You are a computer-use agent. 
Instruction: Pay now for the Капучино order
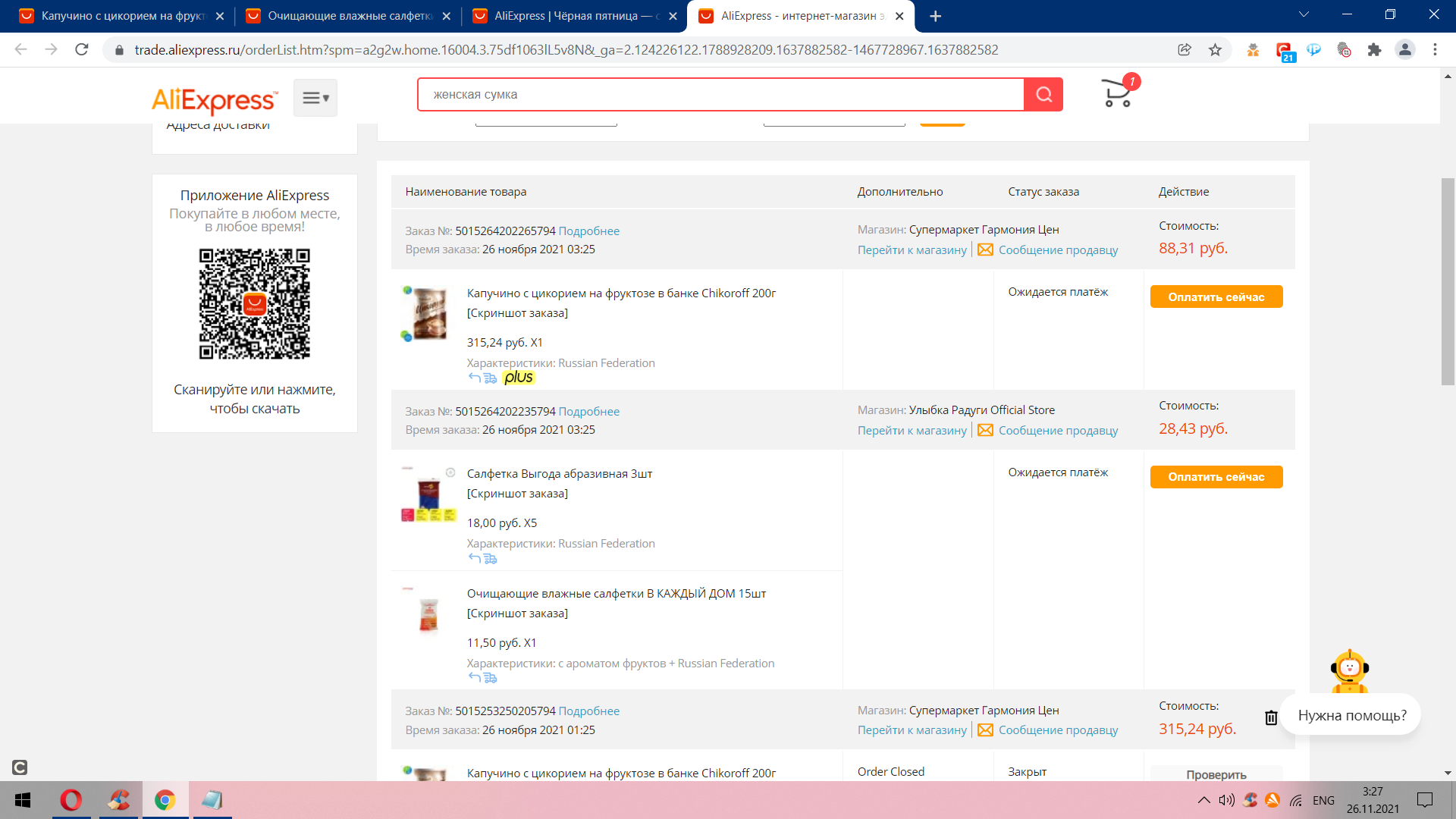(x=1216, y=297)
